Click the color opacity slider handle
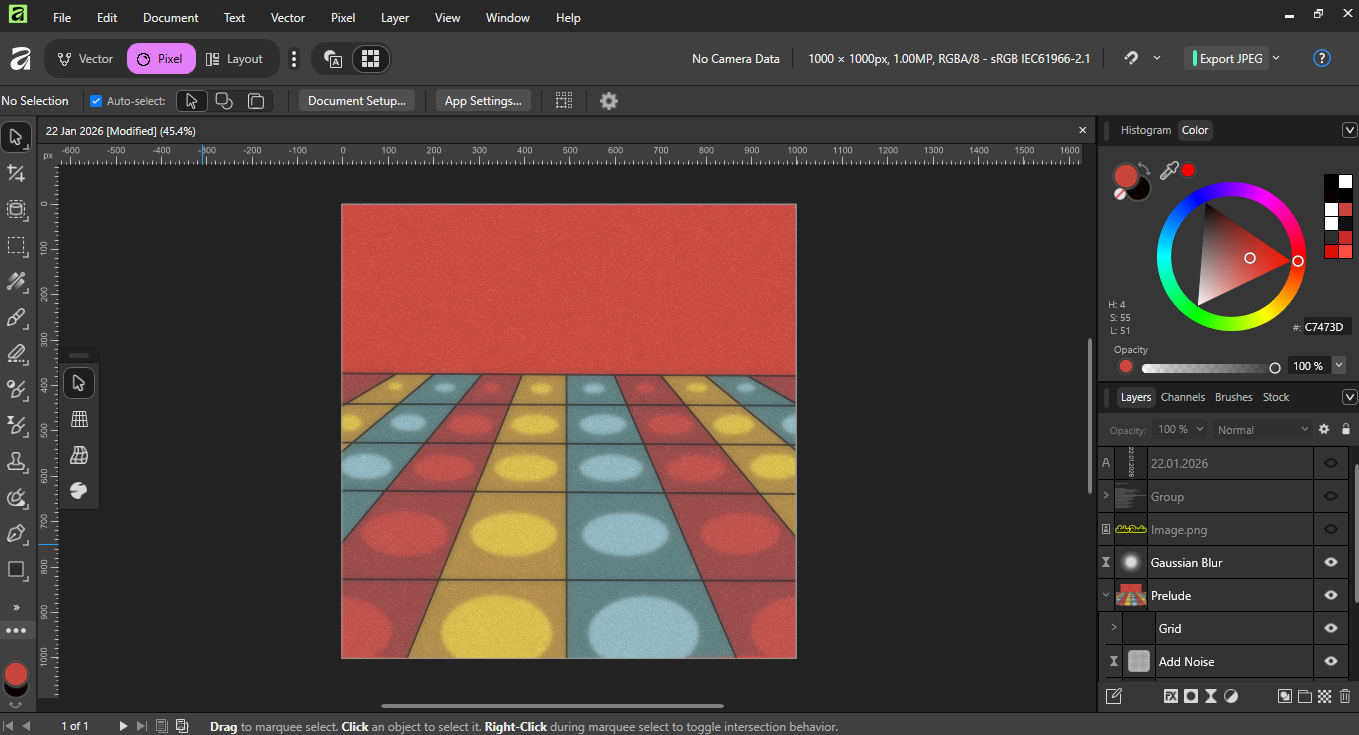Screen dimensions: 1359x735 tap(1274, 367)
